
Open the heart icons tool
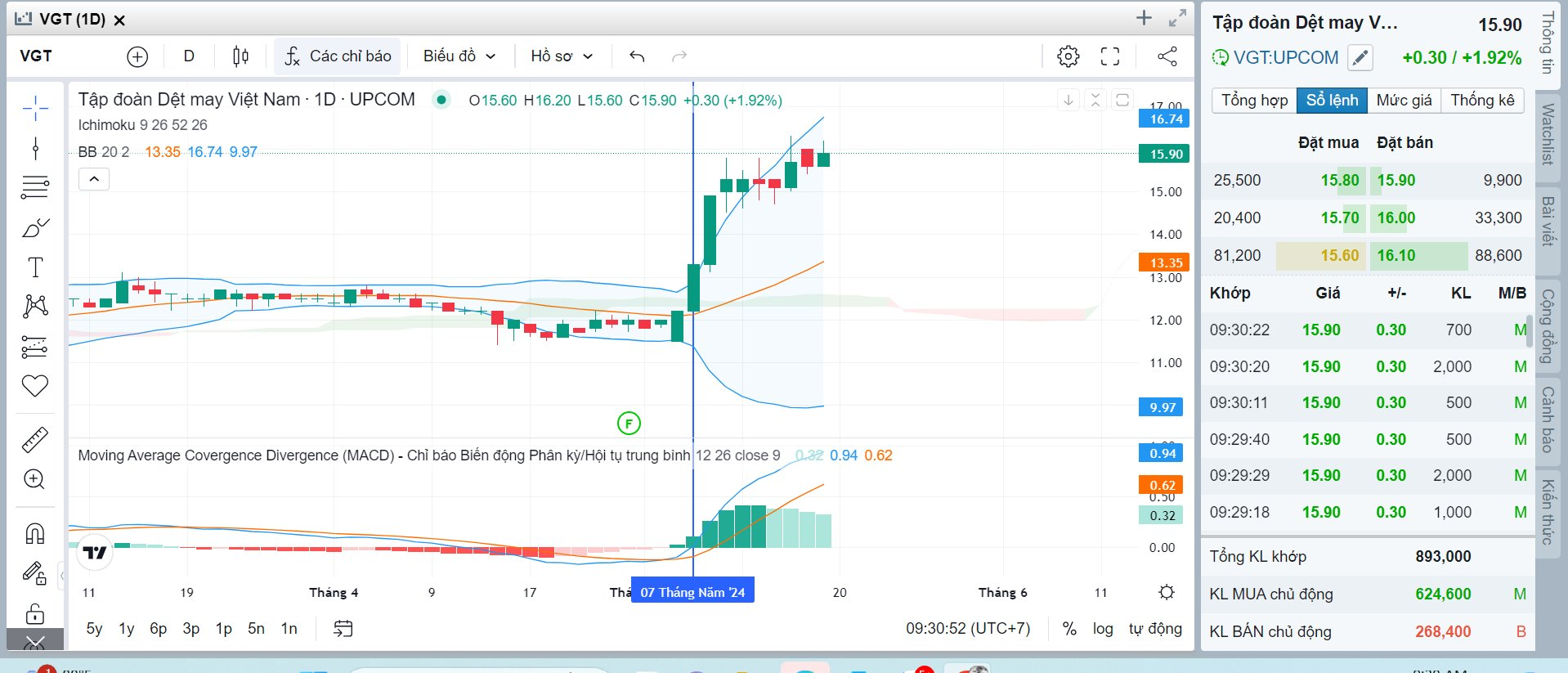(x=35, y=385)
